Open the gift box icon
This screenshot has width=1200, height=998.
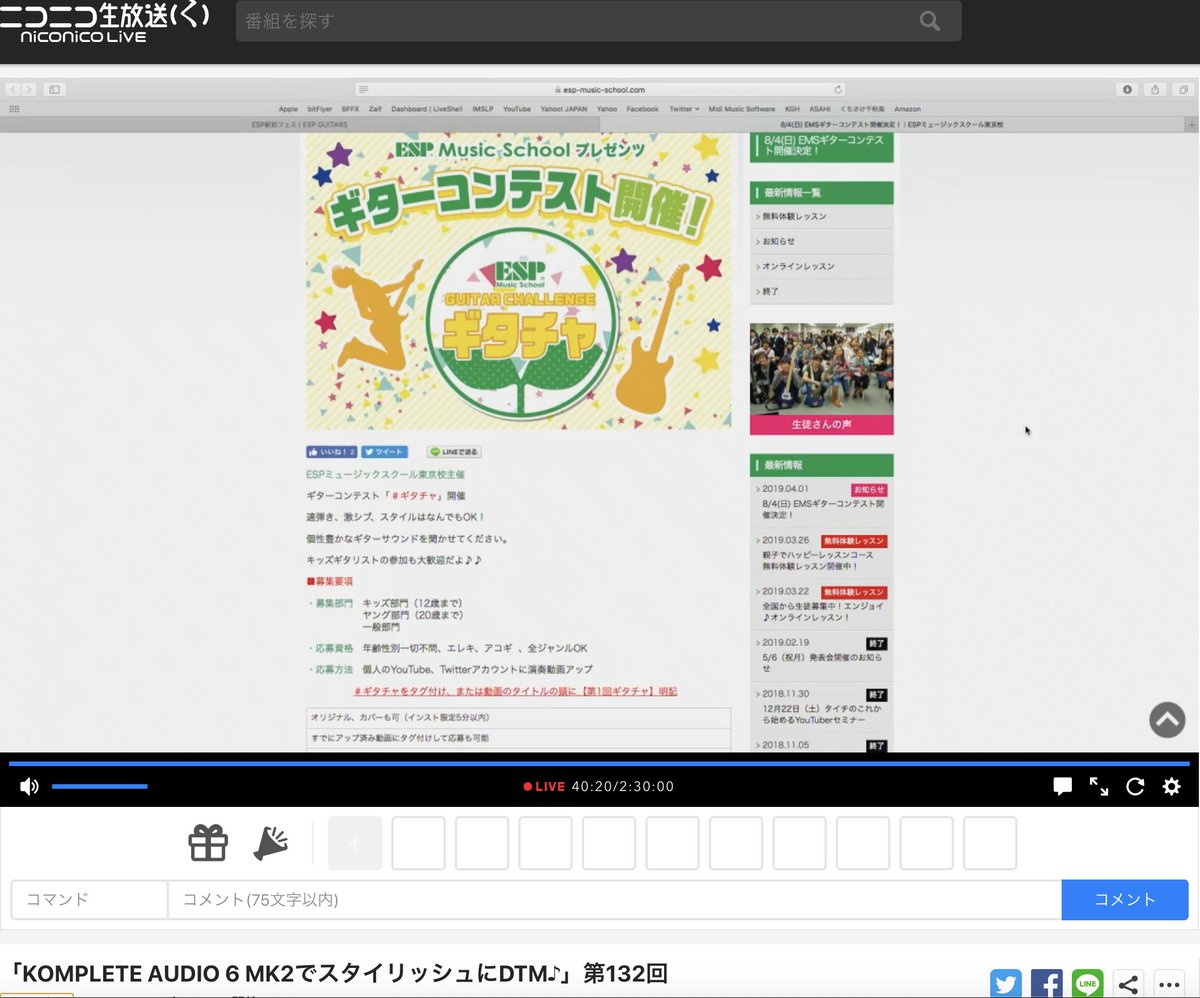208,843
